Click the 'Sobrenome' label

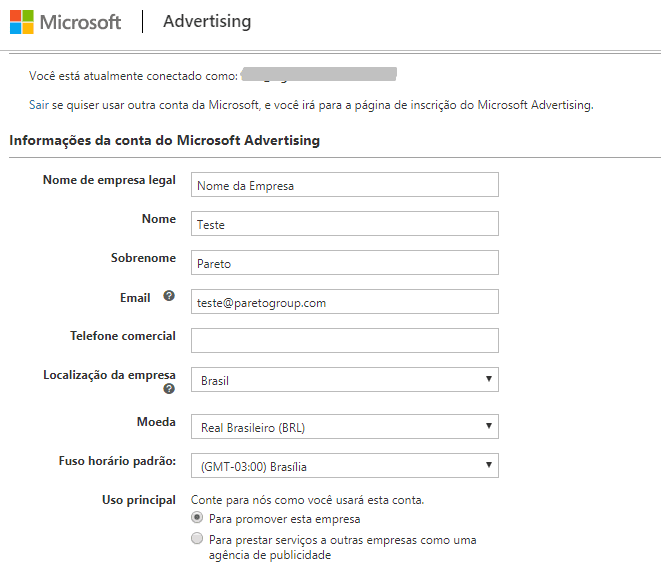[143, 258]
